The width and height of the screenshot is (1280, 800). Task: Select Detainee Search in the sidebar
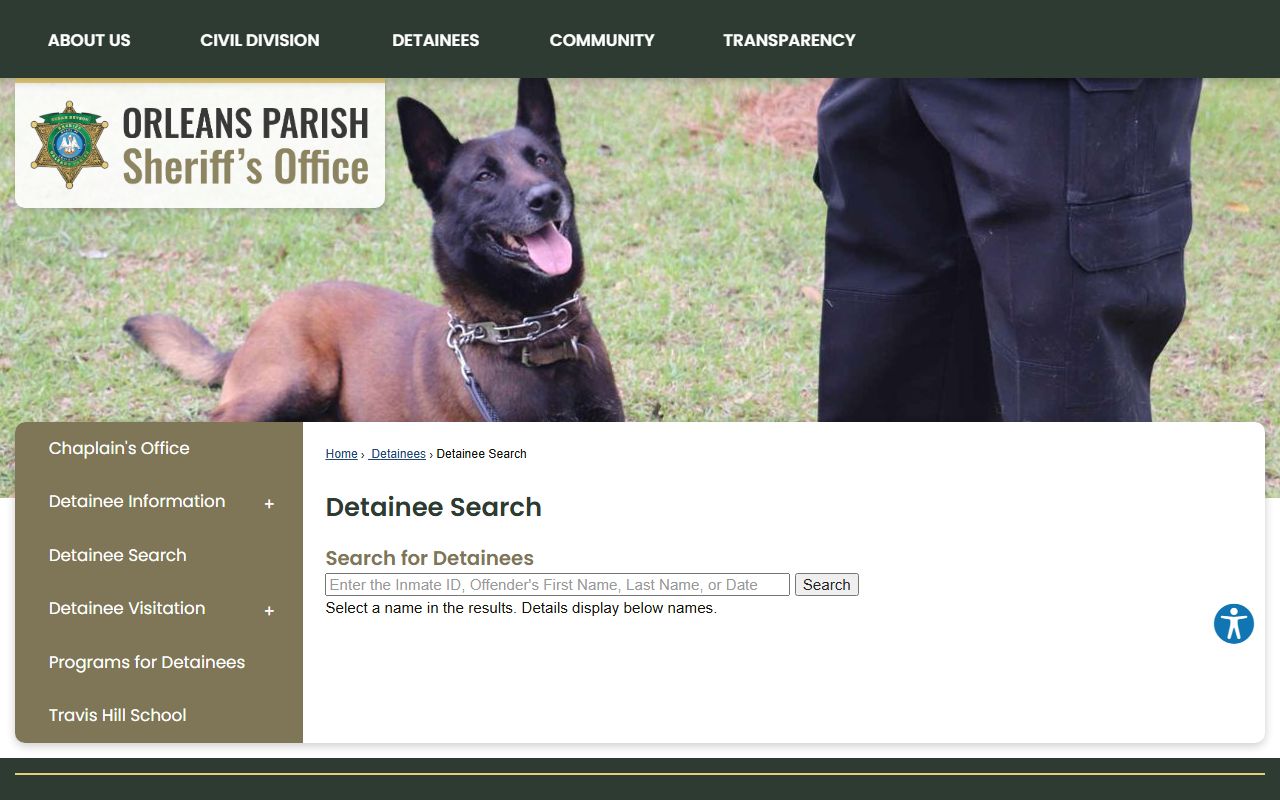coord(117,555)
